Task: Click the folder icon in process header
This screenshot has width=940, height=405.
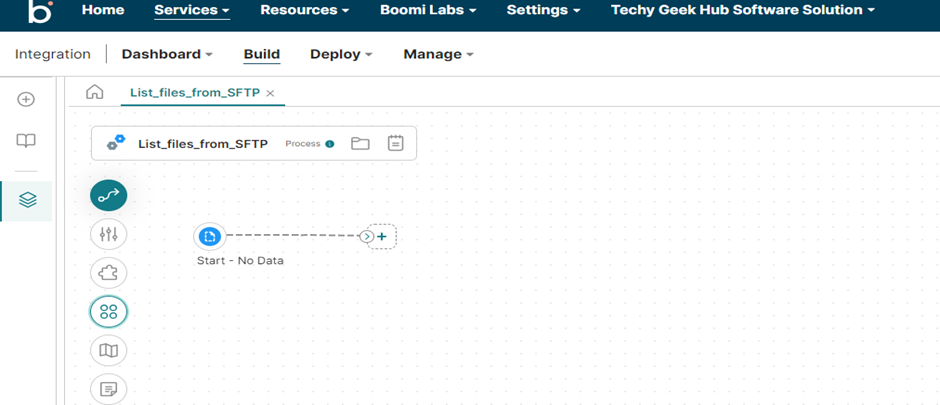Action: click(360, 143)
